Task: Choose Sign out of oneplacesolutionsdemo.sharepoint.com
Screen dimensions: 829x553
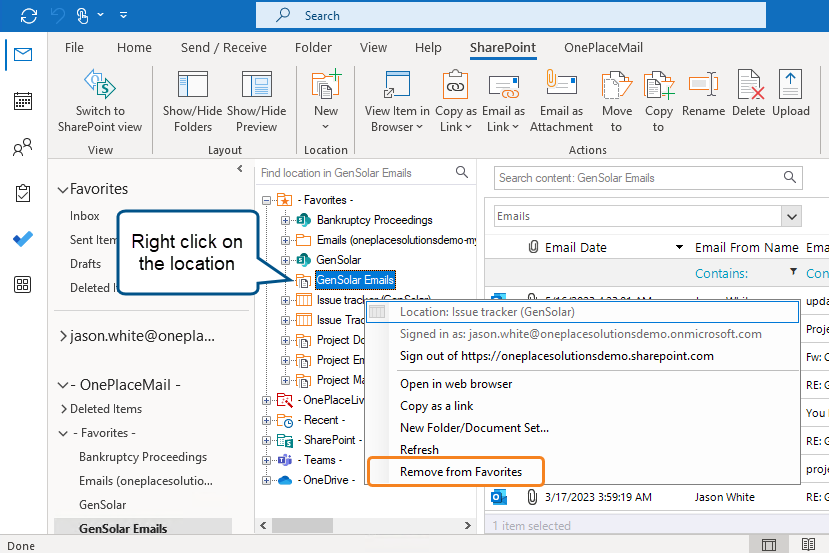Action: [557, 356]
